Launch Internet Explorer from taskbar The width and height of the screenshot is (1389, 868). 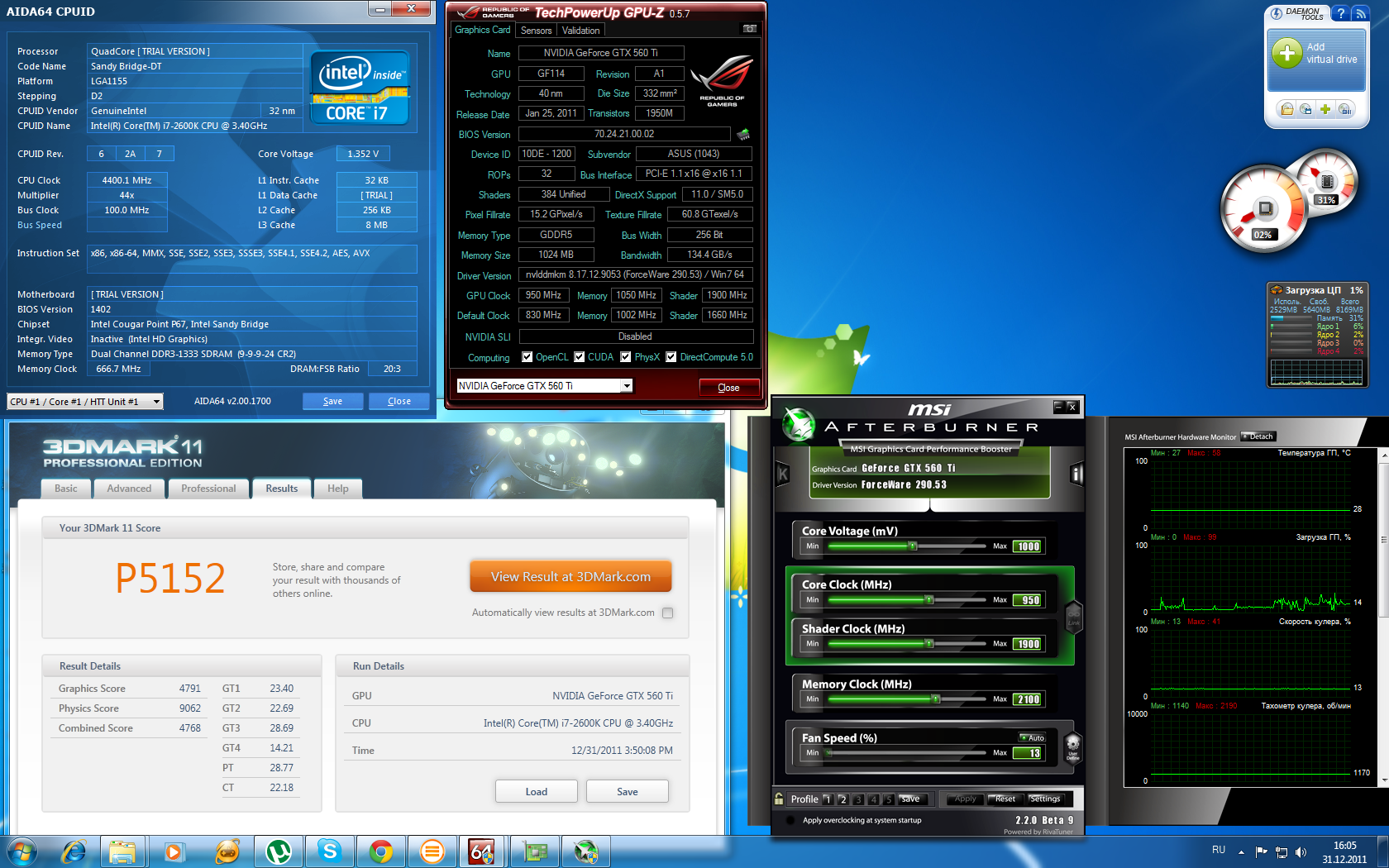click(74, 851)
